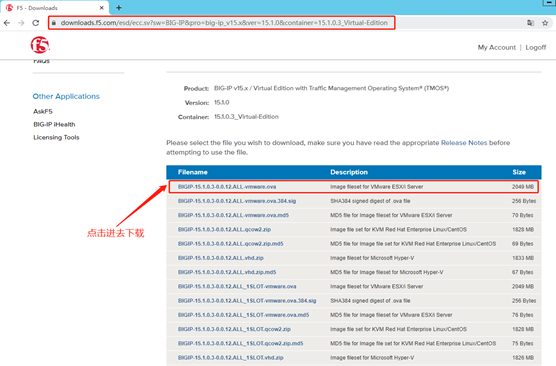
Task: Click the 1833 MB size value
Action: click(523, 258)
